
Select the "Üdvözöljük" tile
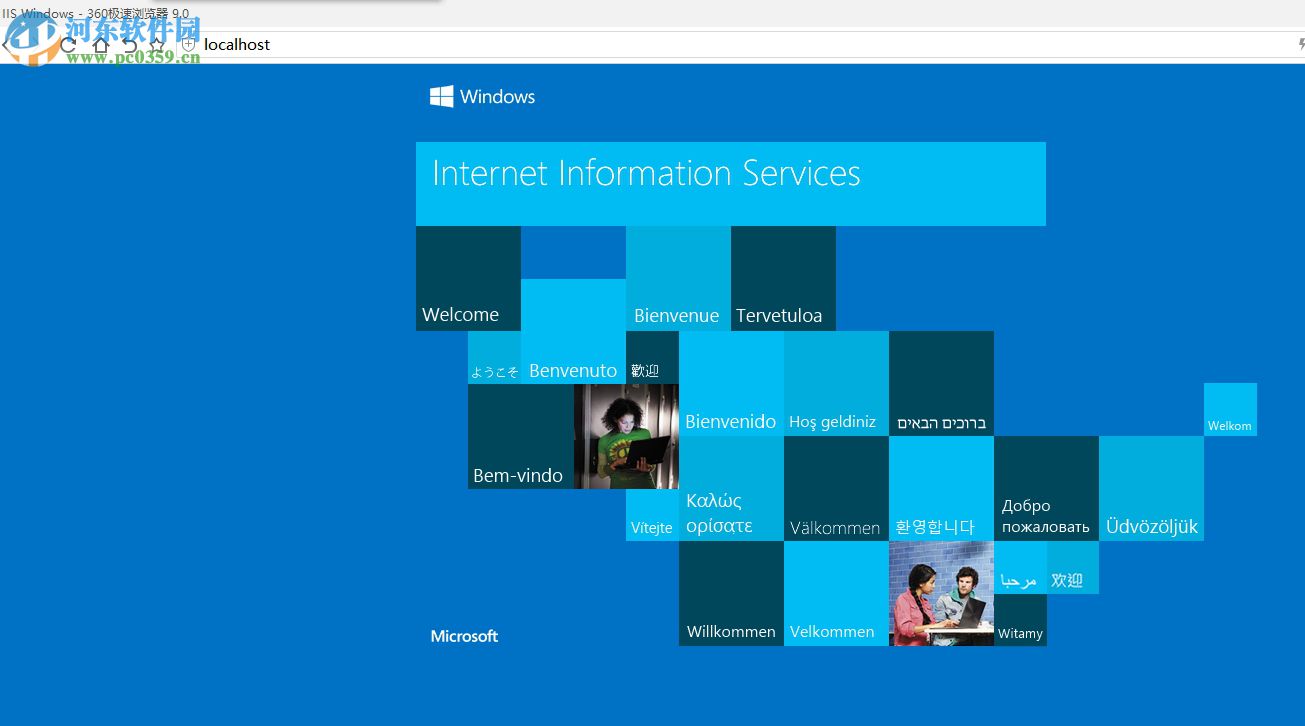[x=1151, y=488]
